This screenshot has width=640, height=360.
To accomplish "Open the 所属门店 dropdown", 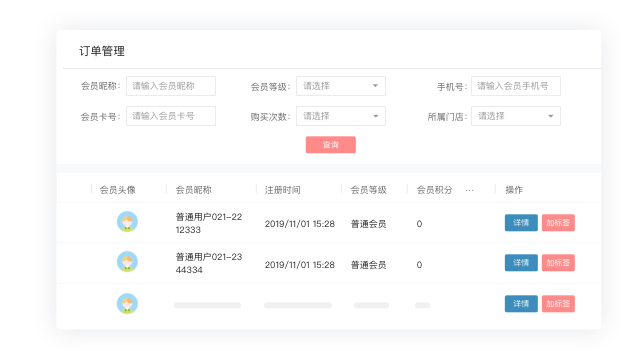I will pyautogui.click(x=516, y=116).
